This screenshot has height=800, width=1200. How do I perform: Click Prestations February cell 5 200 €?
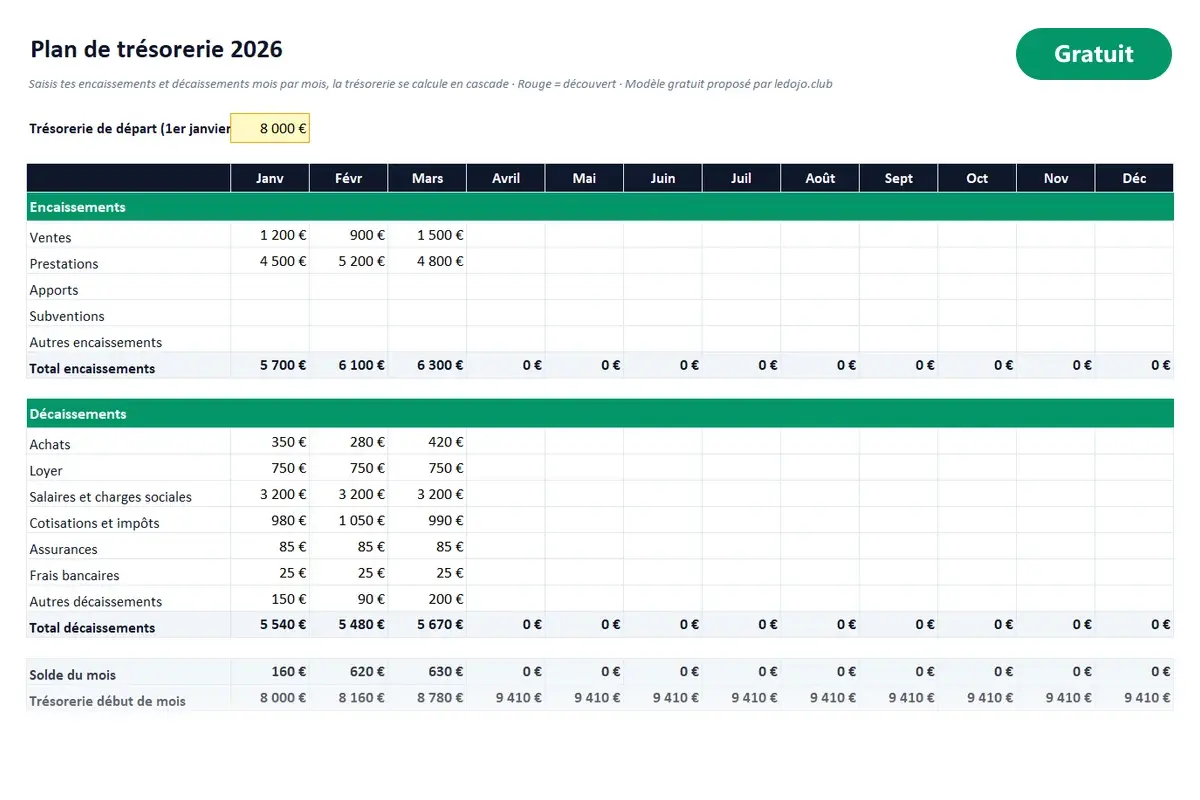coord(348,261)
